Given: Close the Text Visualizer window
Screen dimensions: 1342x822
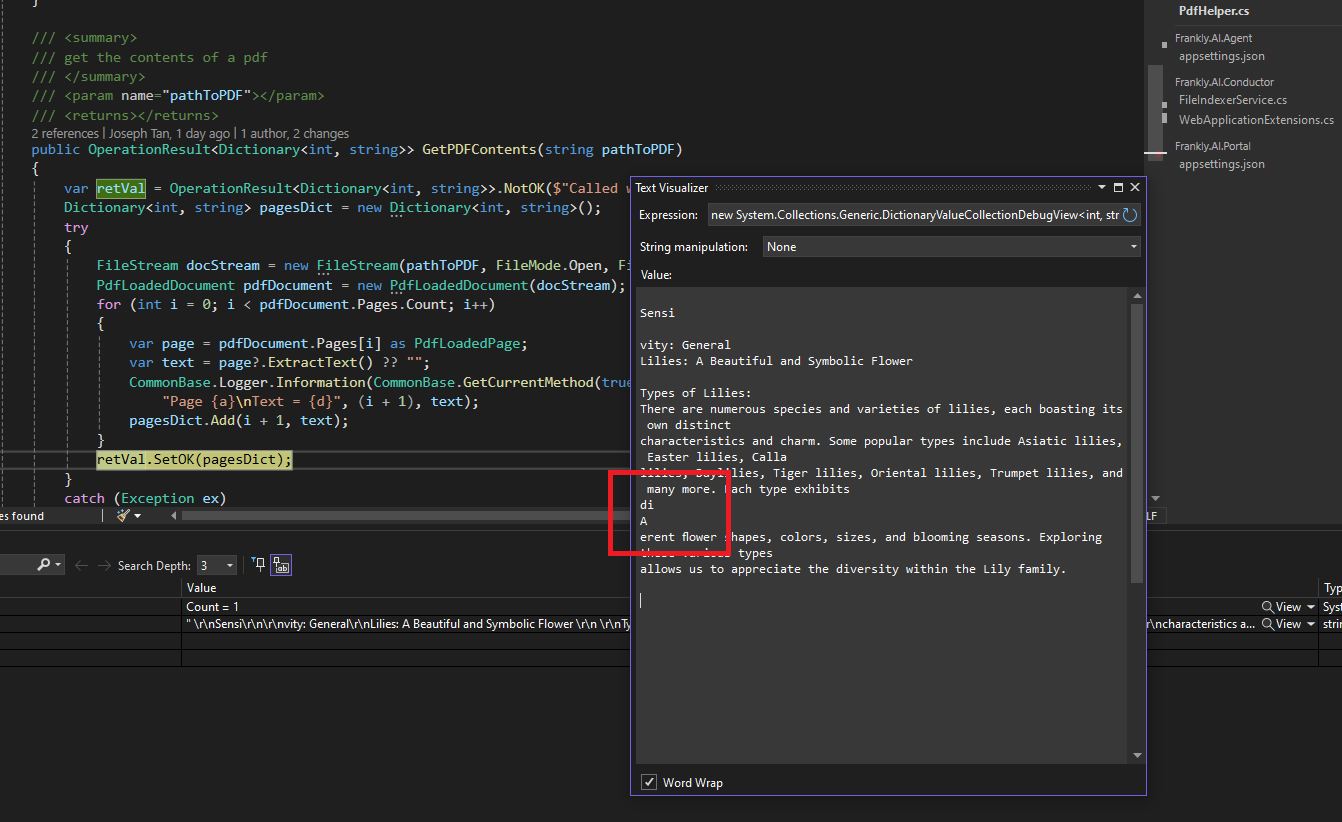Looking at the screenshot, I should tap(1135, 187).
